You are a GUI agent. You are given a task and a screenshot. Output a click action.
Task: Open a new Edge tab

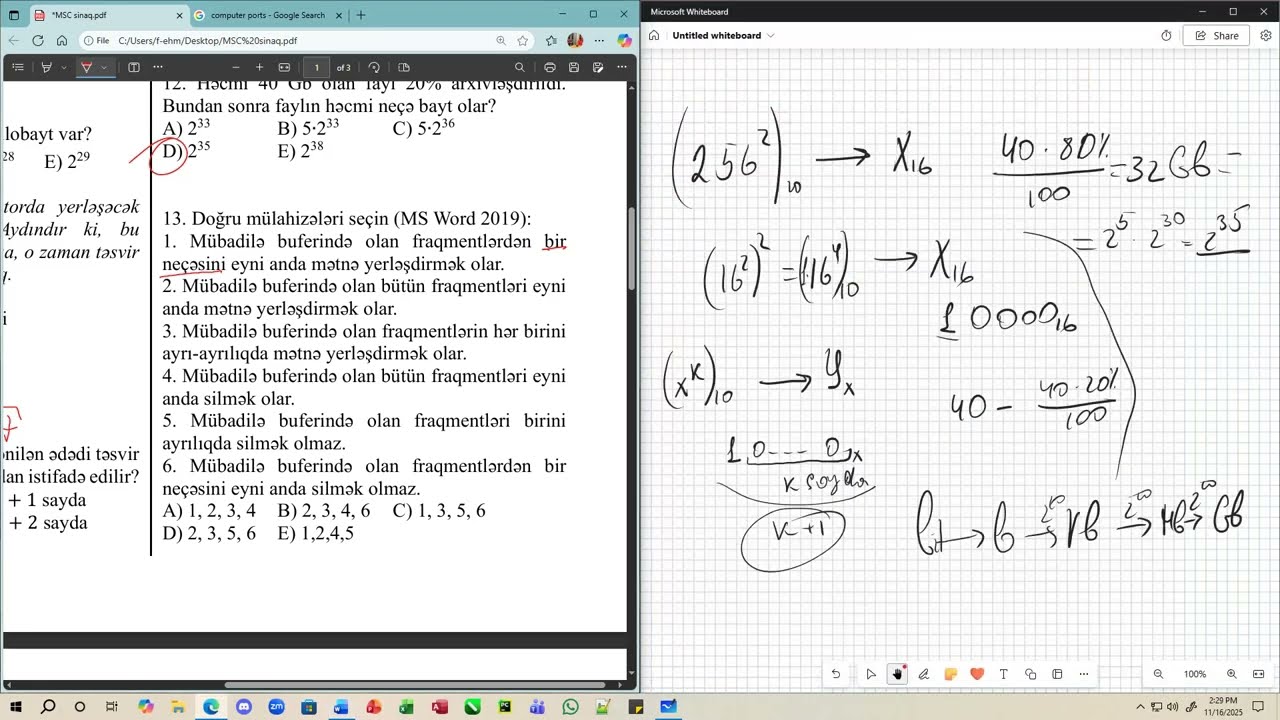pyautogui.click(x=361, y=15)
